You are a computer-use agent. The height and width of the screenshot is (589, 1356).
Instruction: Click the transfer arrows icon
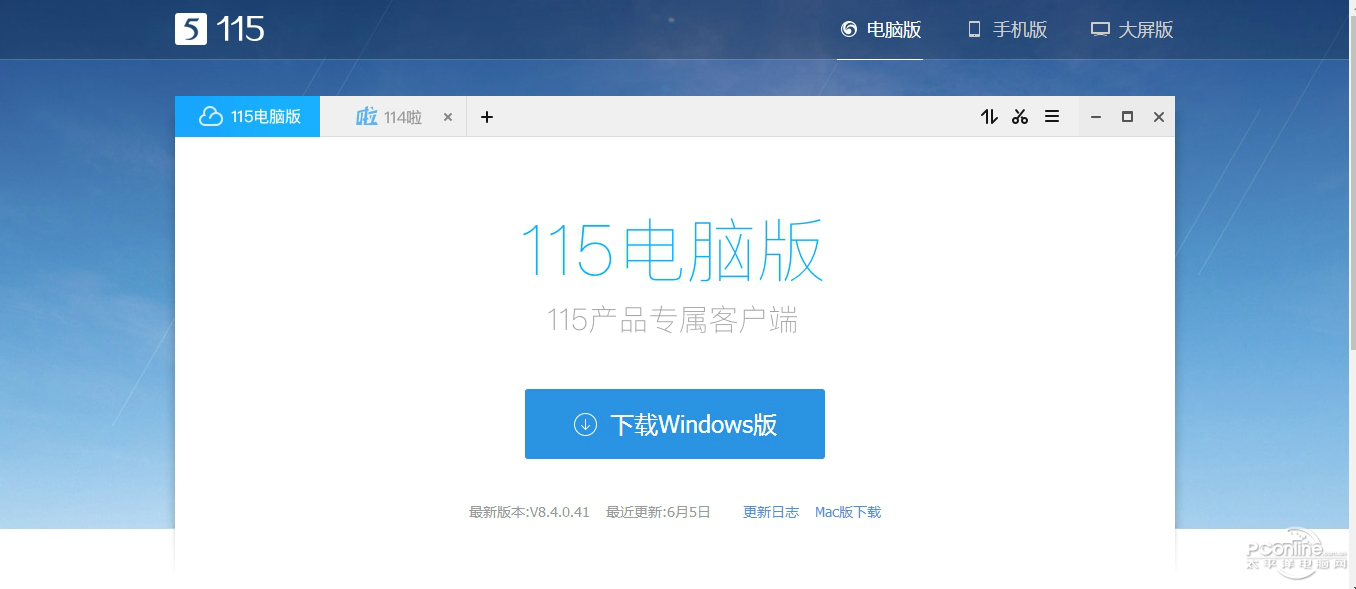point(989,117)
